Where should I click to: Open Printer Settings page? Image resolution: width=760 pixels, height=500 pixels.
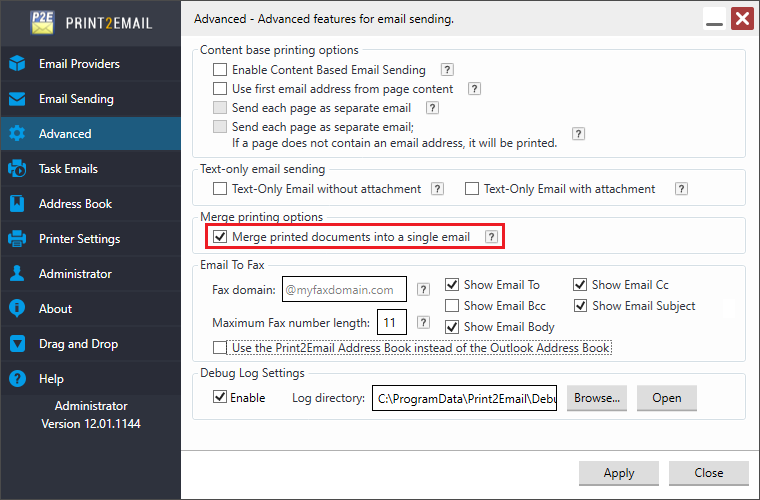click(91, 239)
